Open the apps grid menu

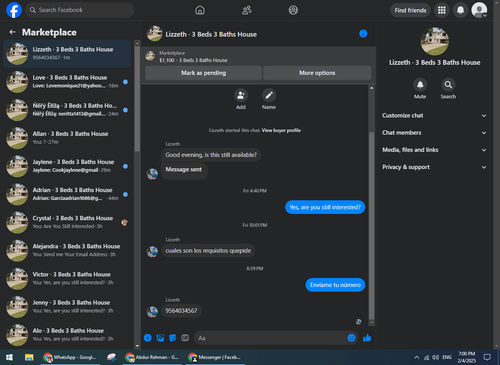coord(442,10)
